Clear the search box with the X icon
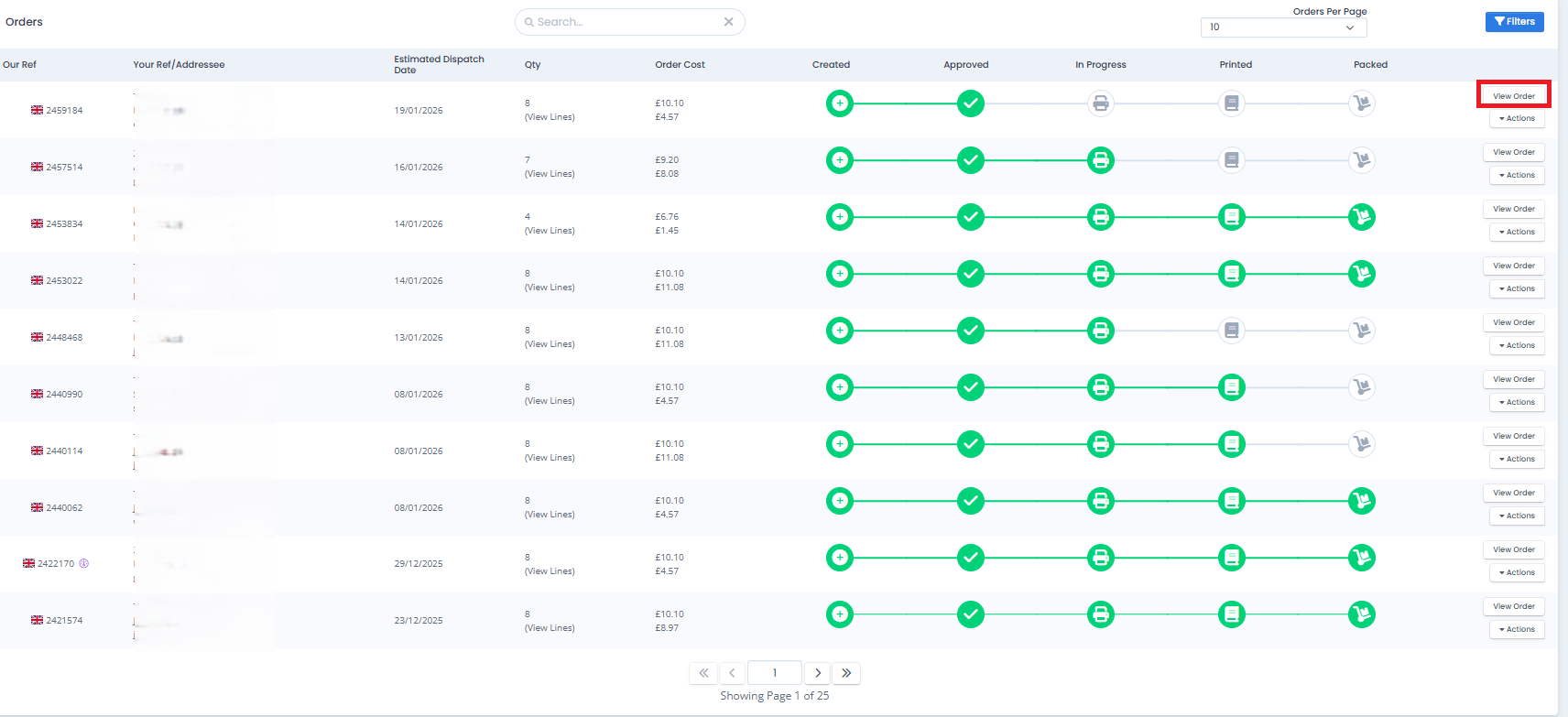Image resolution: width=1568 pixels, height=717 pixels. pyautogui.click(x=728, y=22)
